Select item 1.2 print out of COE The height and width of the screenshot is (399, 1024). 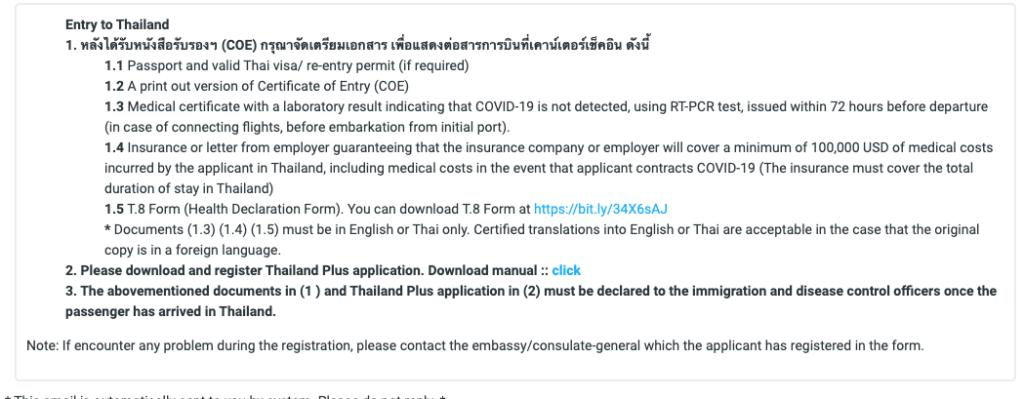[257, 86]
